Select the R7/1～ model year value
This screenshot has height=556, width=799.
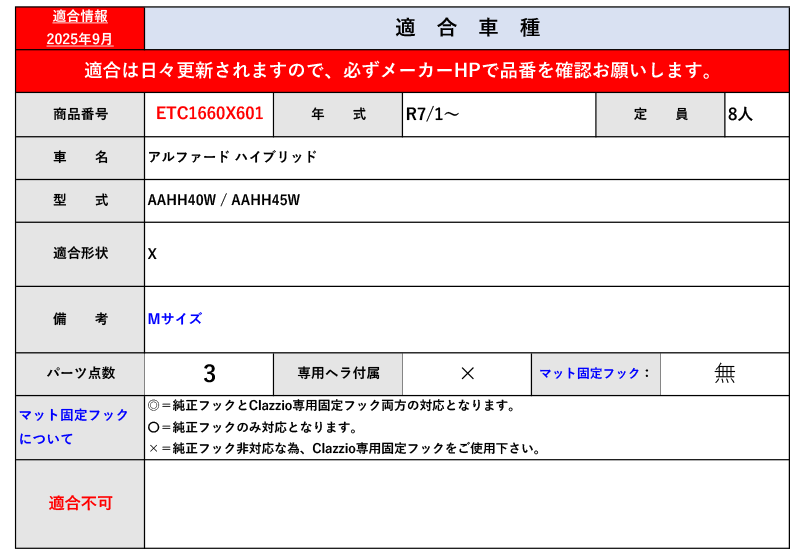coord(433,114)
